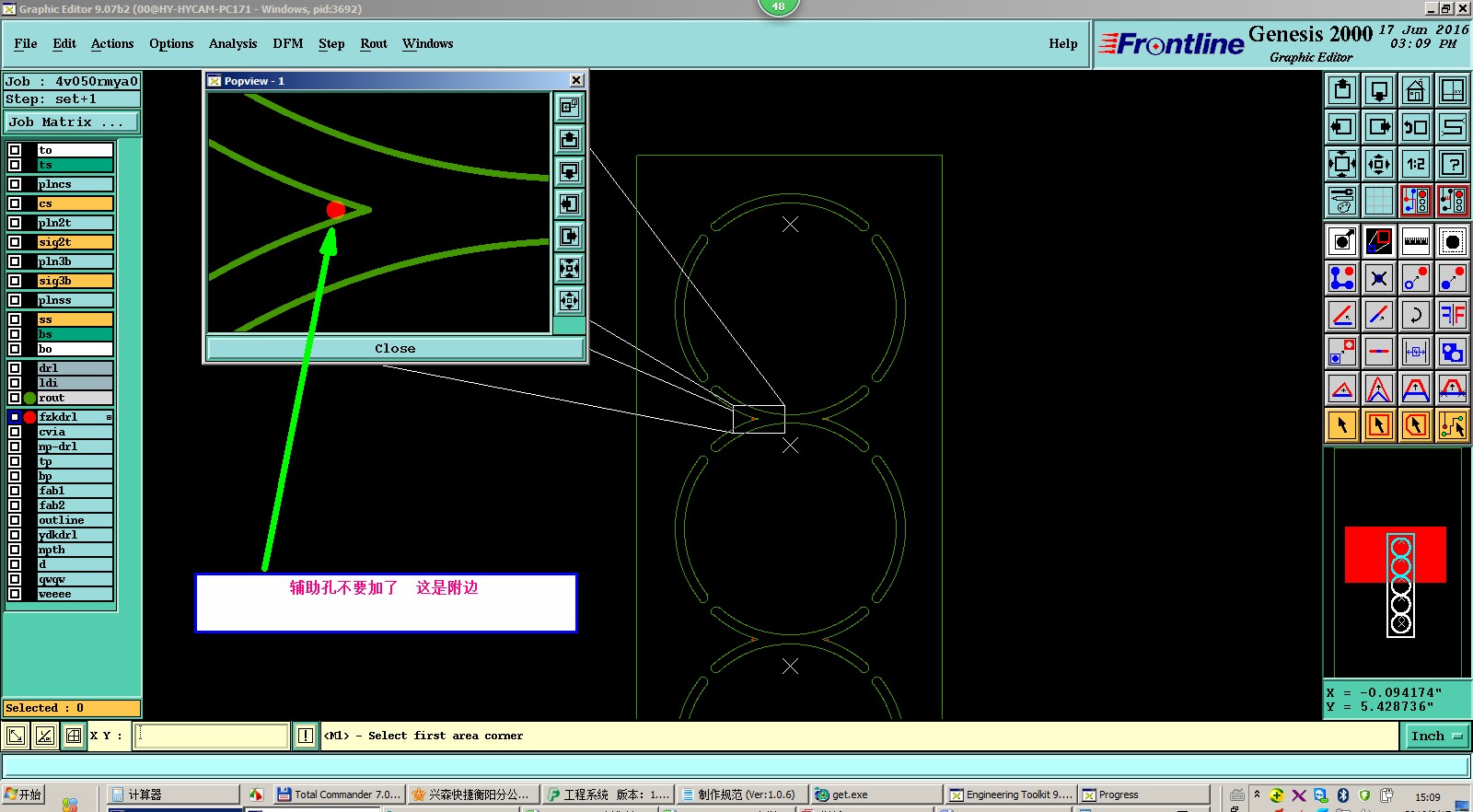The height and width of the screenshot is (812, 1473).
Task: Toggle visibility box of layer drl
Action: (x=15, y=368)
